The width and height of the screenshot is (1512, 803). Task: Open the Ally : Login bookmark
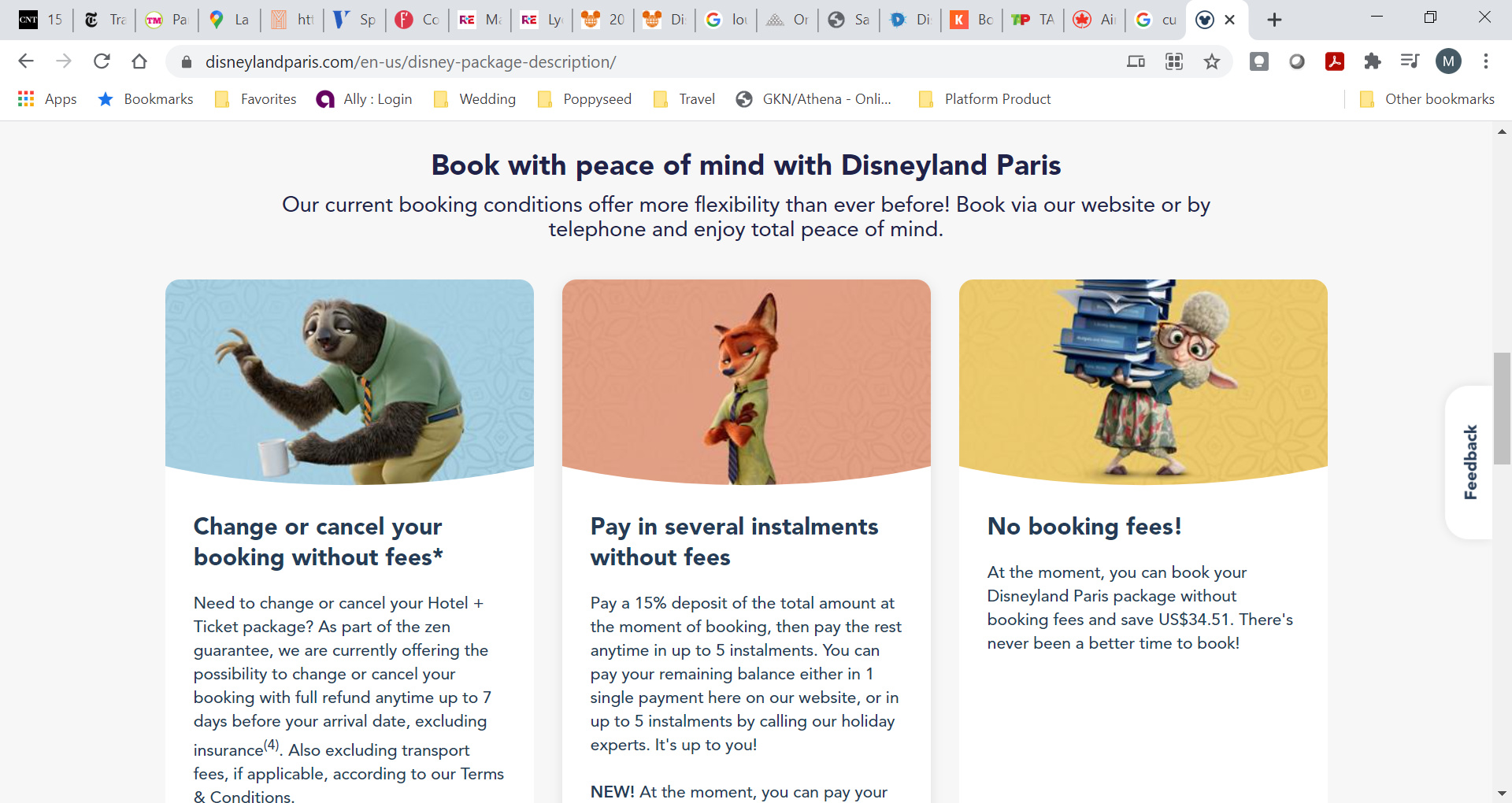click(x=364, y=99)
